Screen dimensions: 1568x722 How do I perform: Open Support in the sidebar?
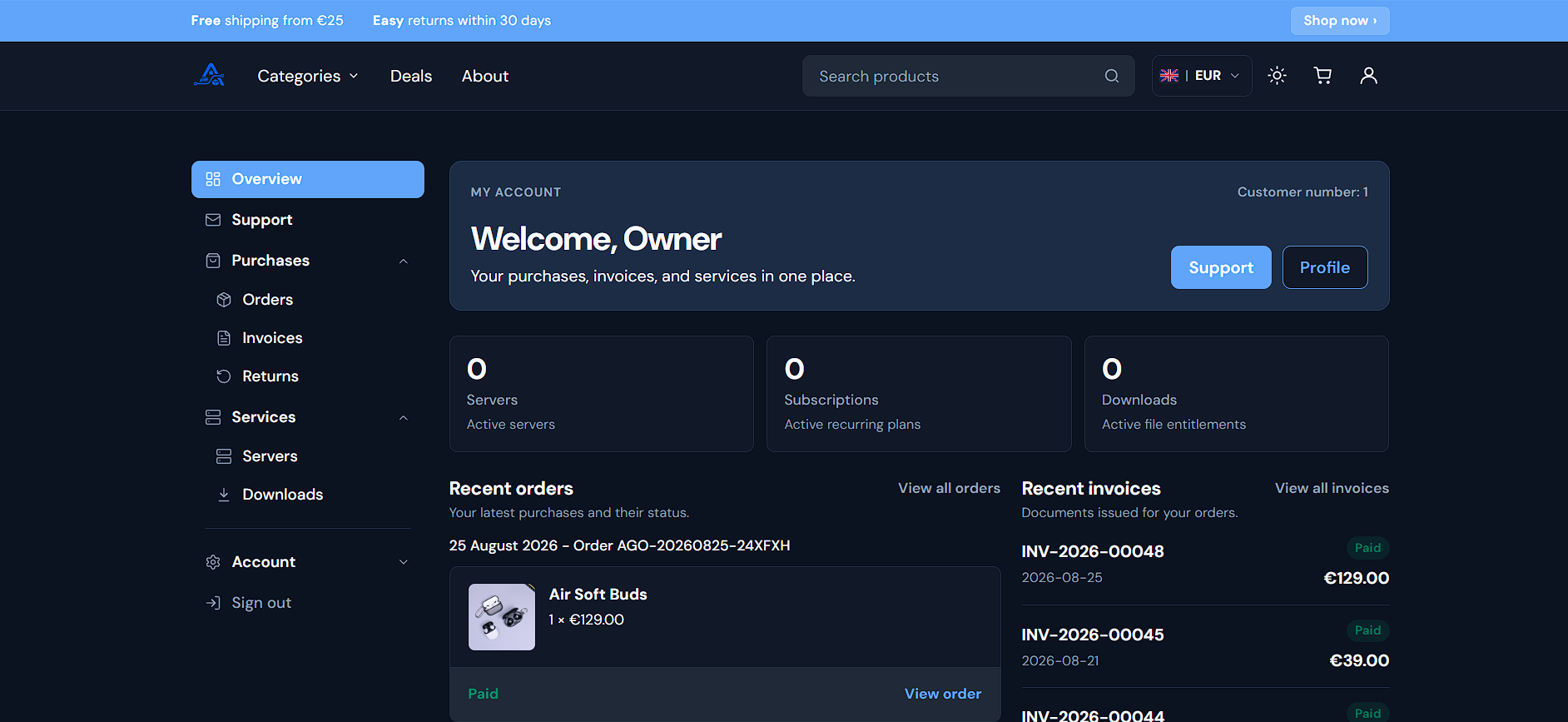pos(308,220)
